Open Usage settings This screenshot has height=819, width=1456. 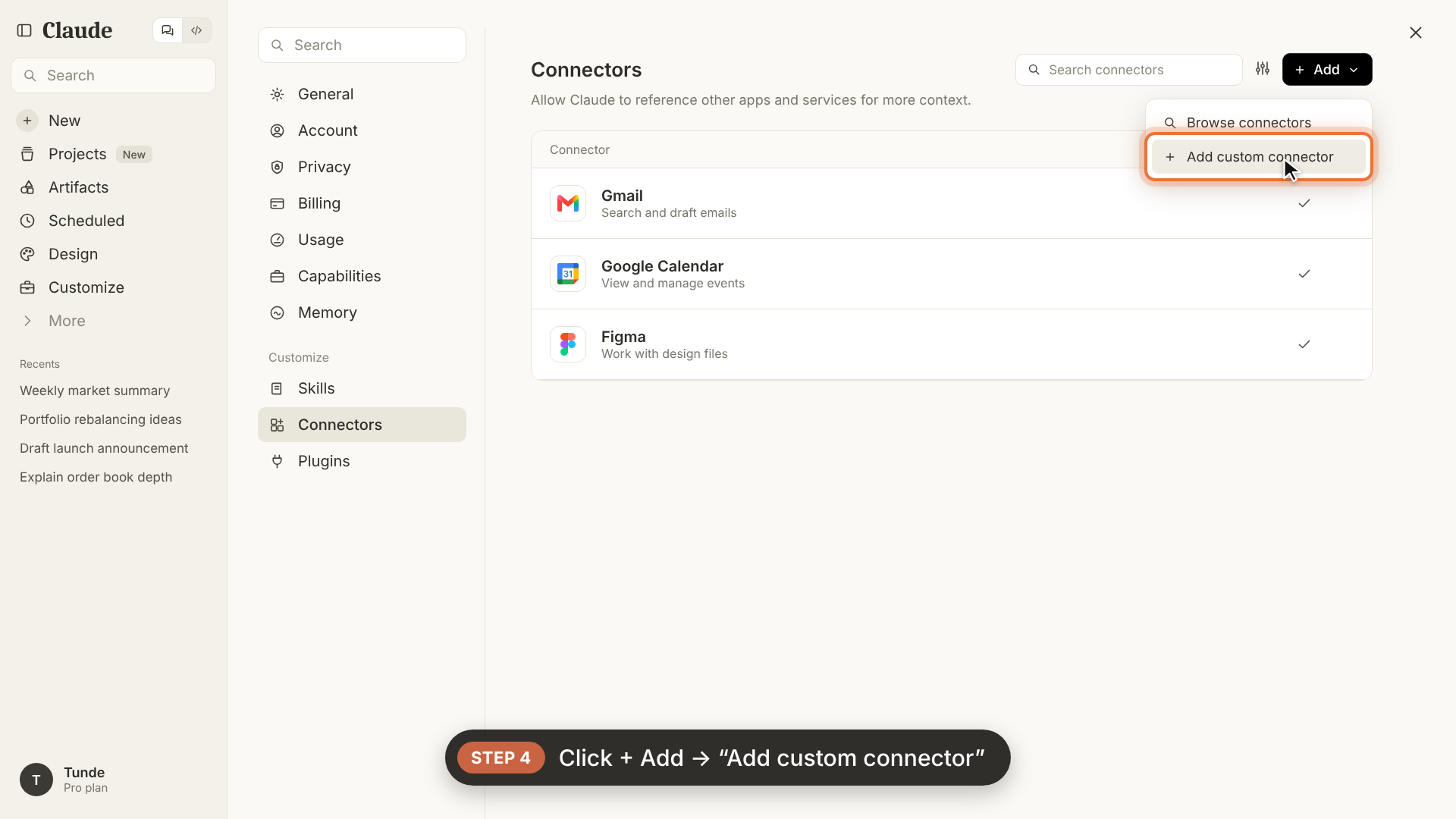(x=362, y=240)
